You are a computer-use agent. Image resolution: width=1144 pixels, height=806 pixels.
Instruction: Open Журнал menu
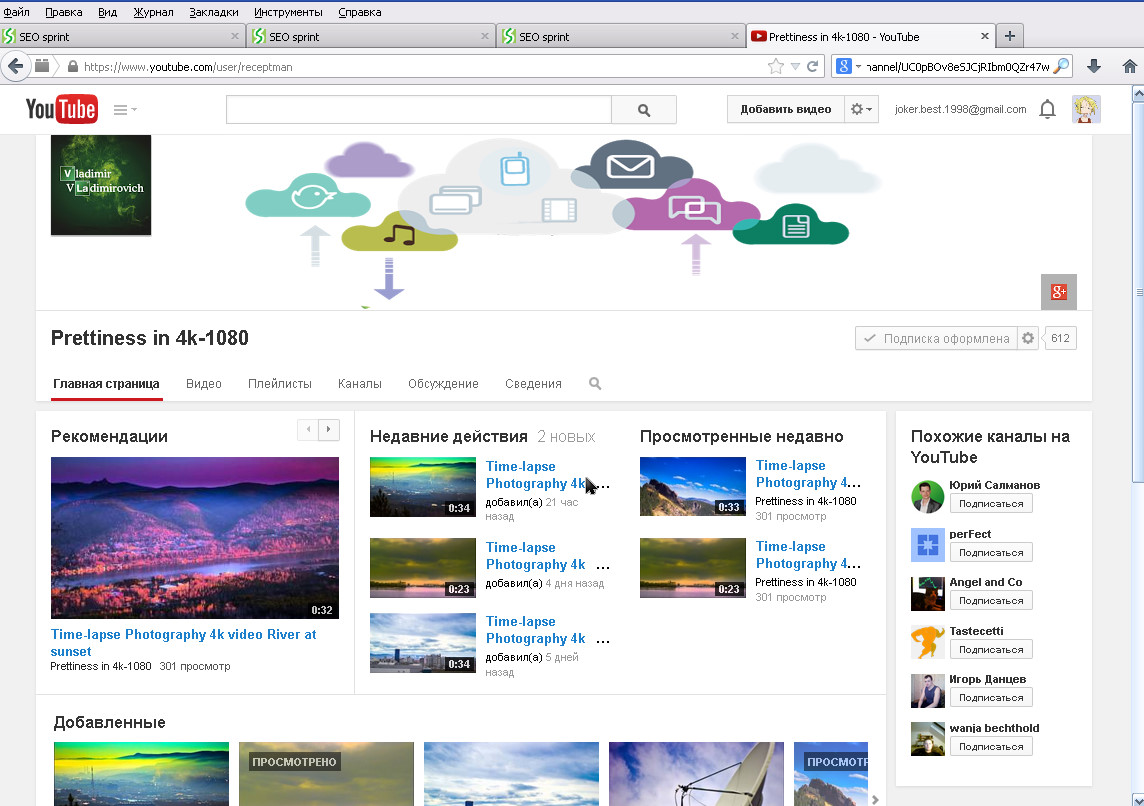(153, 12)
